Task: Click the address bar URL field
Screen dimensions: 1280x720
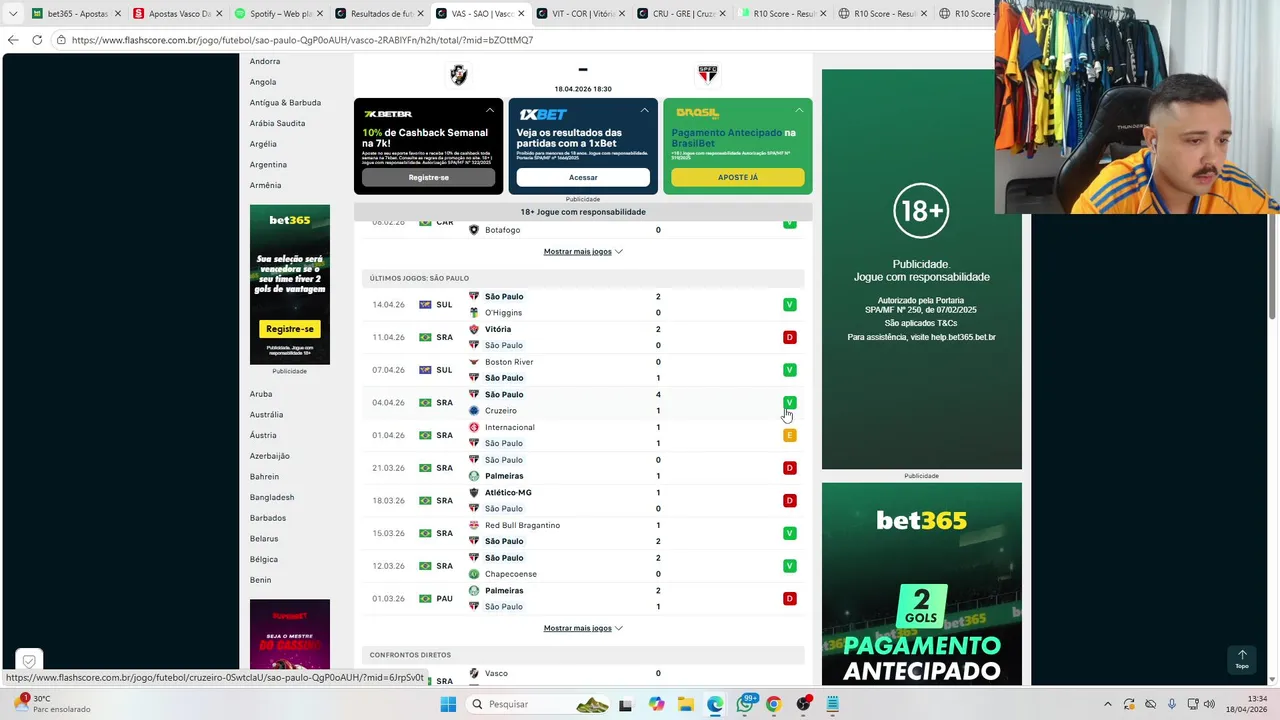Action: coord(520,40)
